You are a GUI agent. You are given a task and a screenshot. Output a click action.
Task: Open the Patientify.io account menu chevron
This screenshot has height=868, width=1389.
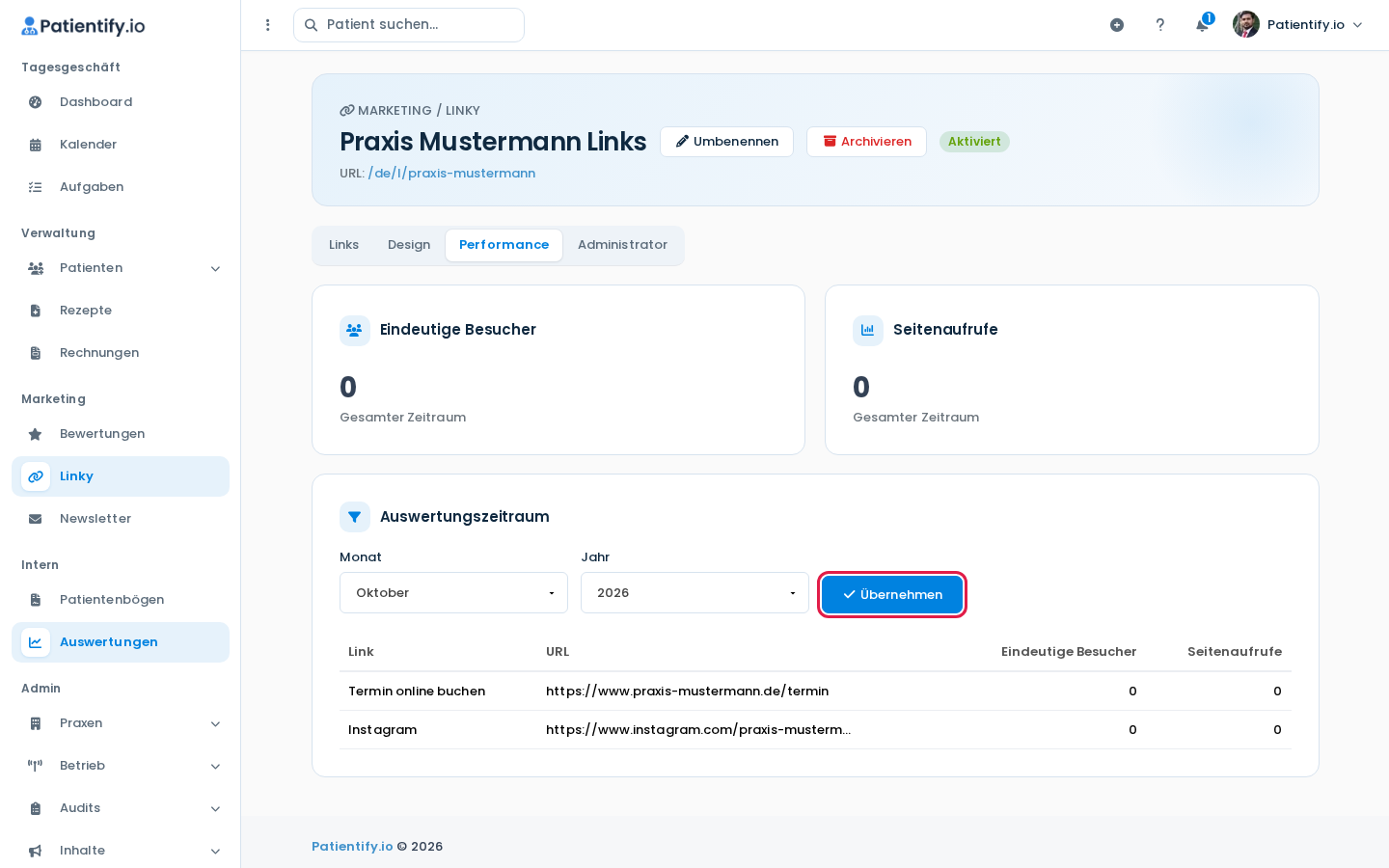coord(1357,25)
